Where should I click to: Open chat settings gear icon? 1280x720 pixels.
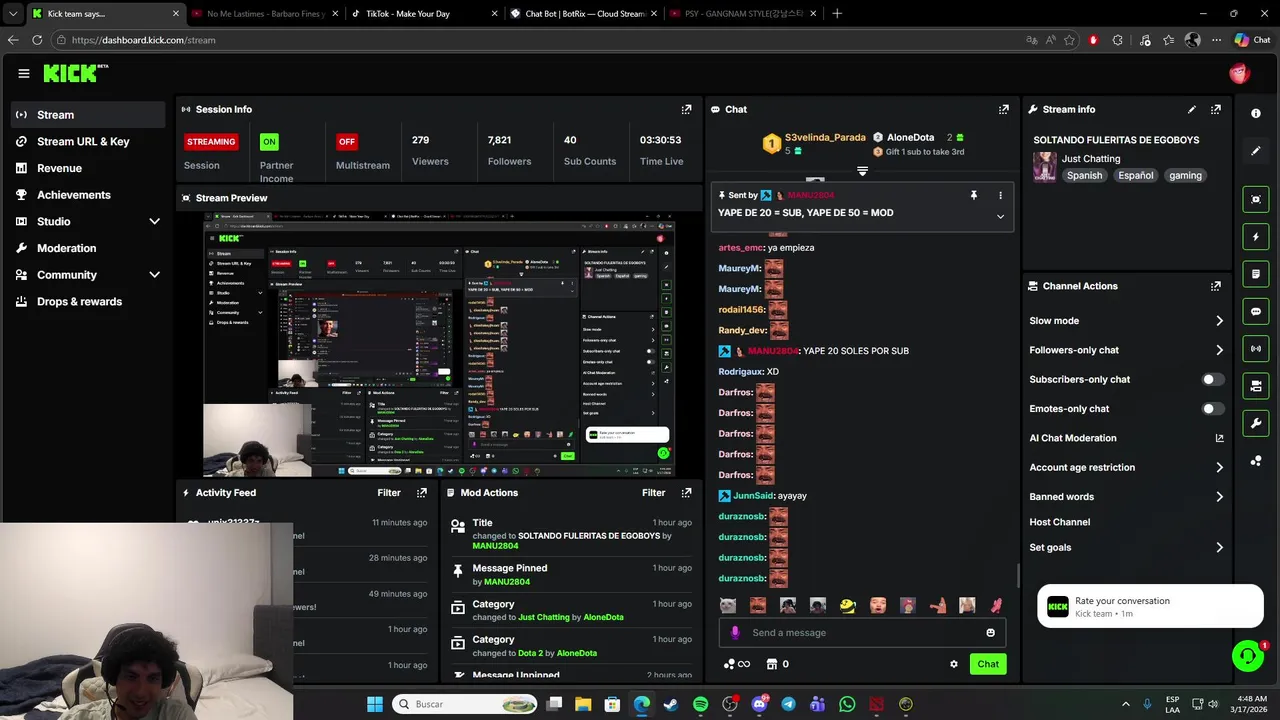[953, 664]
